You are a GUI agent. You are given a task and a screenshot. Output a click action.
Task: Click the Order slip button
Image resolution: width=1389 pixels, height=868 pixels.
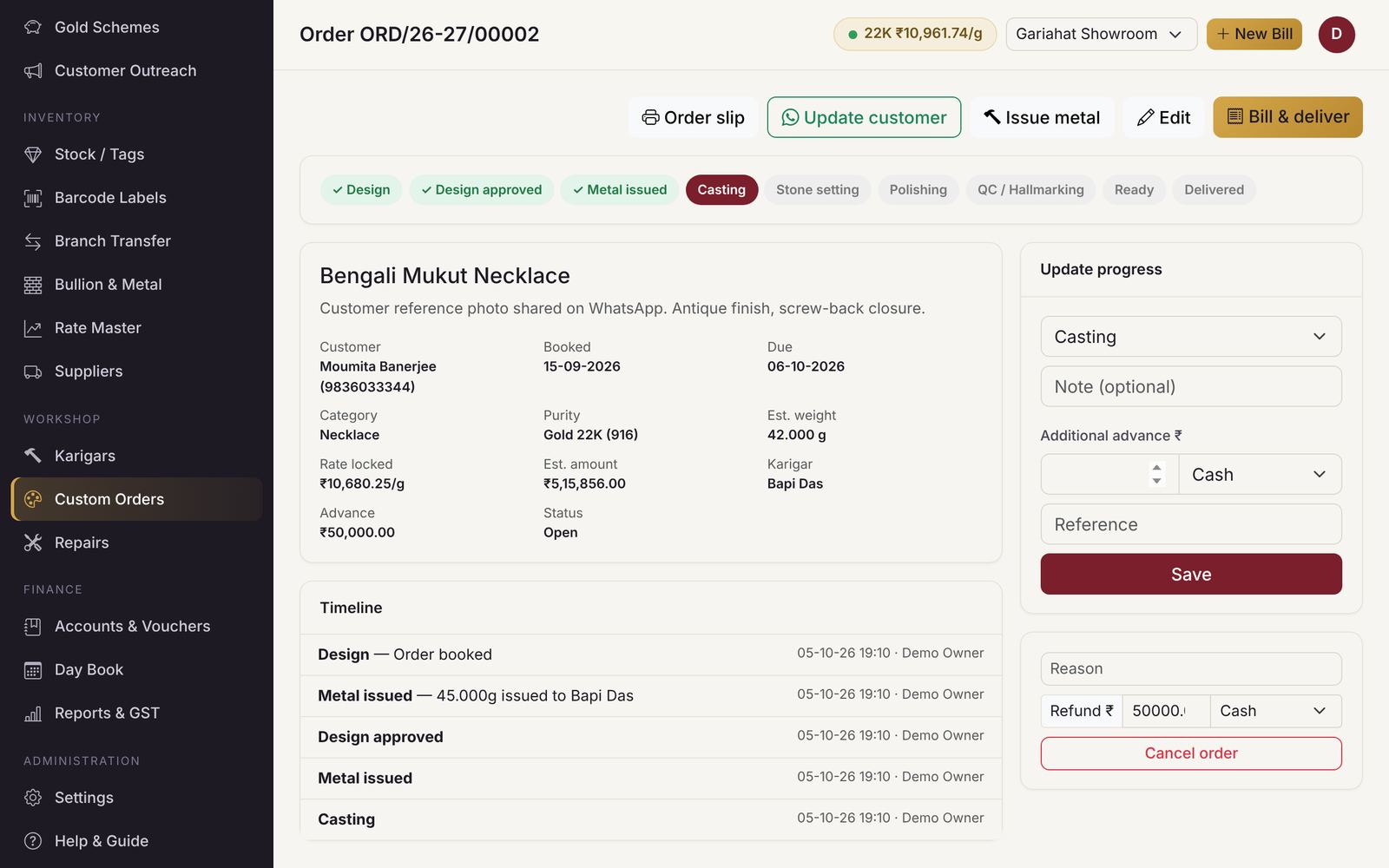point(693,117)
